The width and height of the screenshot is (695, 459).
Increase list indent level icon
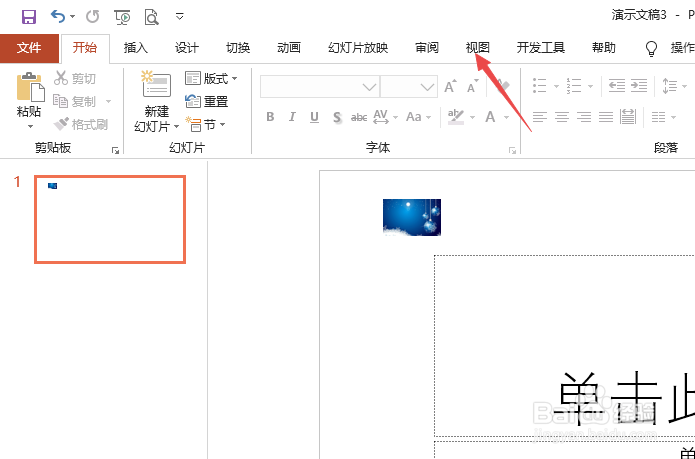(x=639, y=86)
